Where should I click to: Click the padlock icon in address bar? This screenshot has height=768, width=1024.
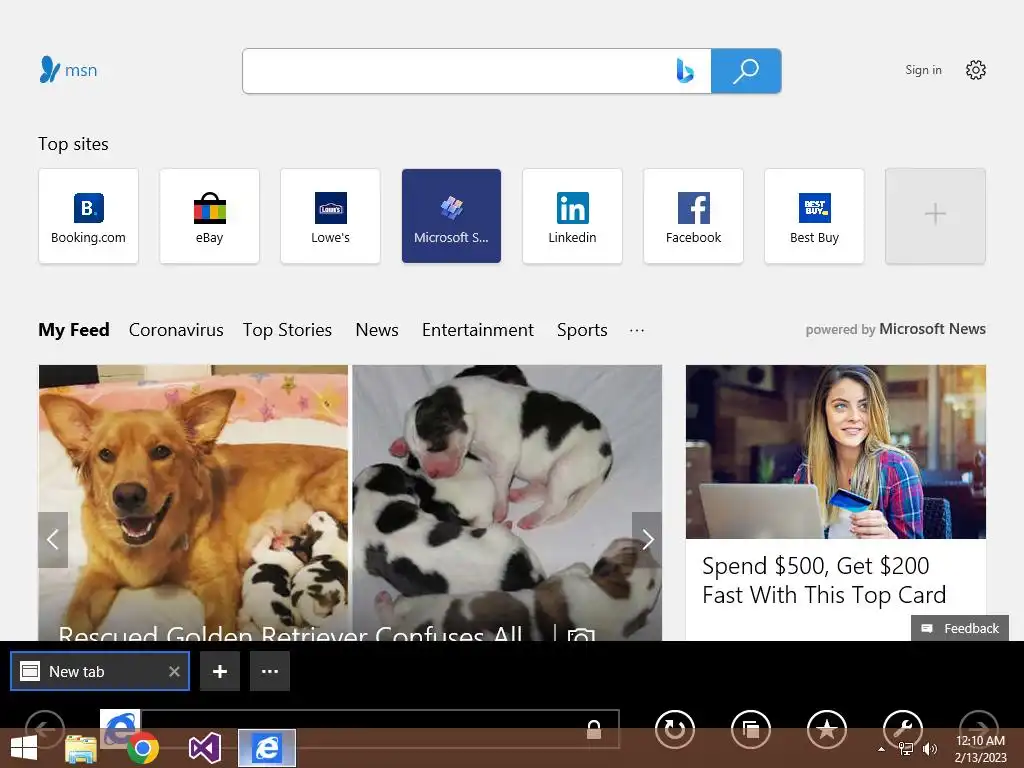coord(594,729)
